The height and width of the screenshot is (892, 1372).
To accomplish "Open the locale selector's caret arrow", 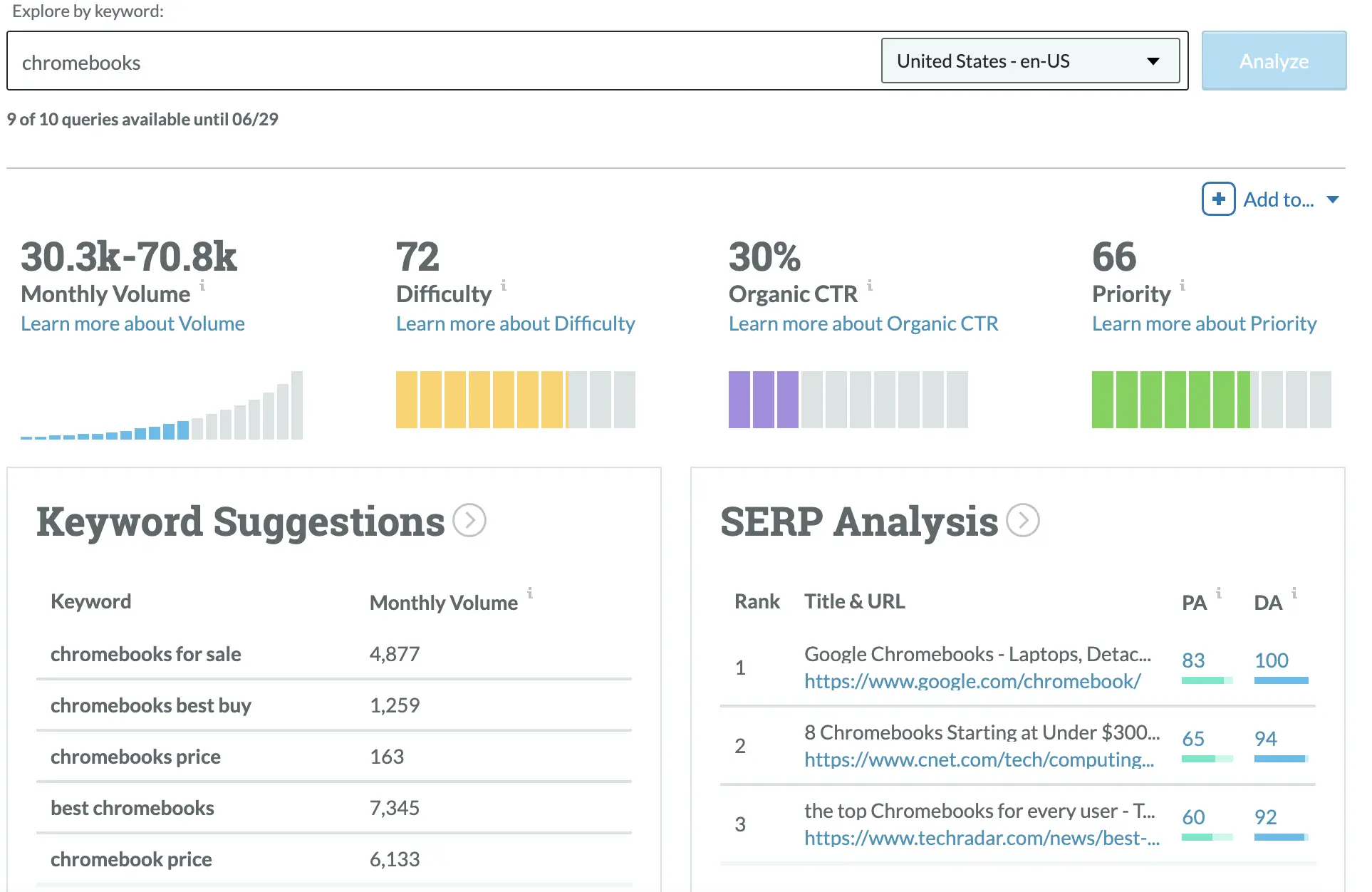I will click(x=1154, y=62).
